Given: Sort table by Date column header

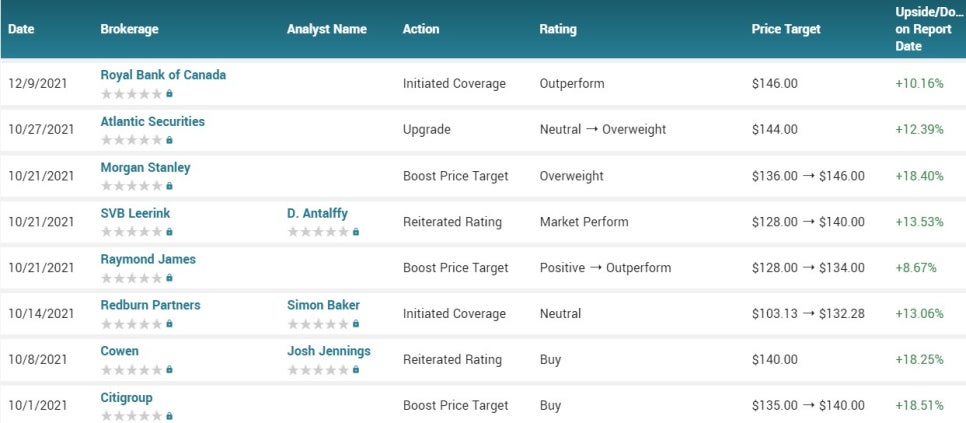Looking at the screenshot, I should coord(21,29).
